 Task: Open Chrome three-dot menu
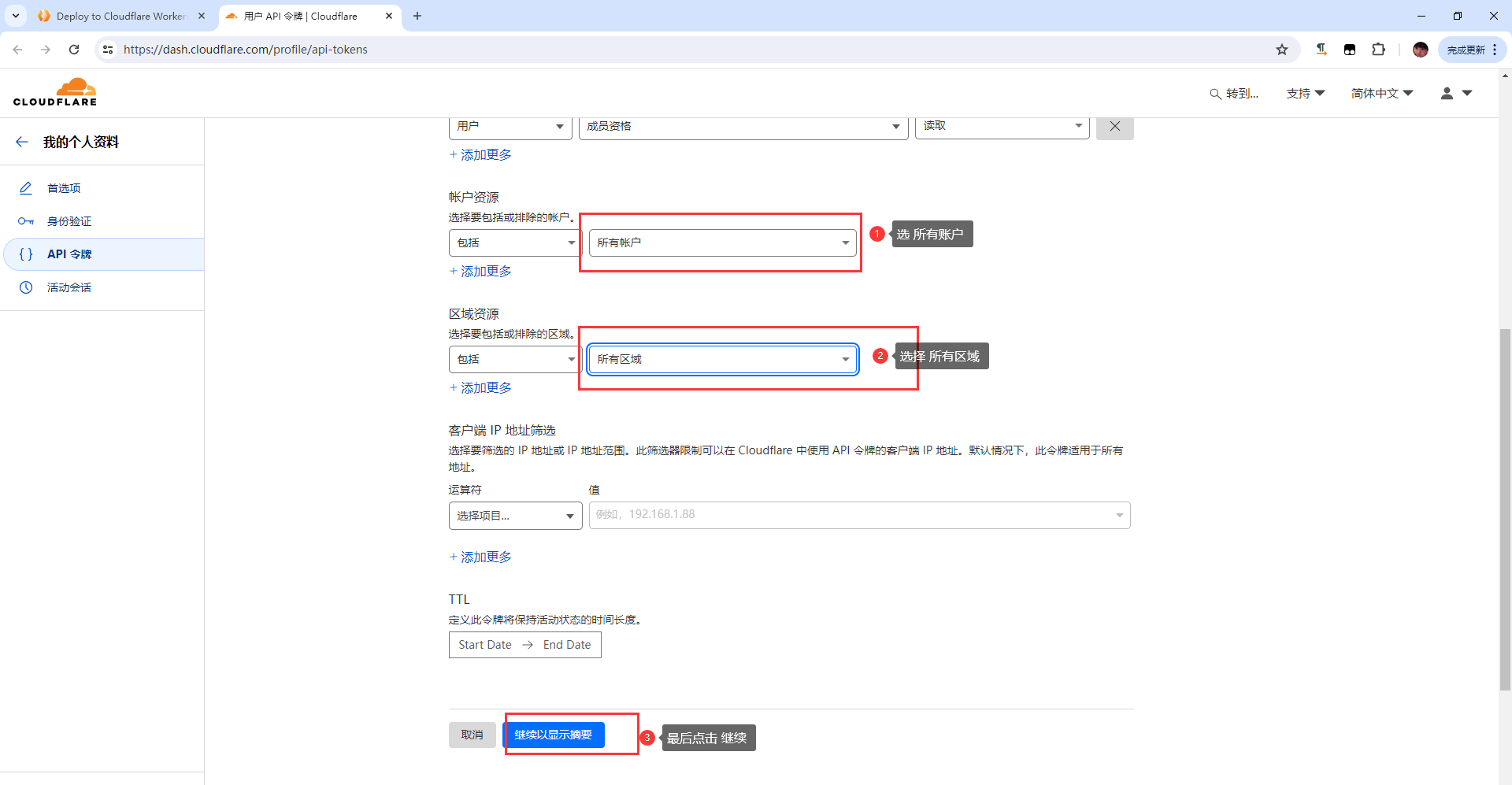tap(1495, 50)
